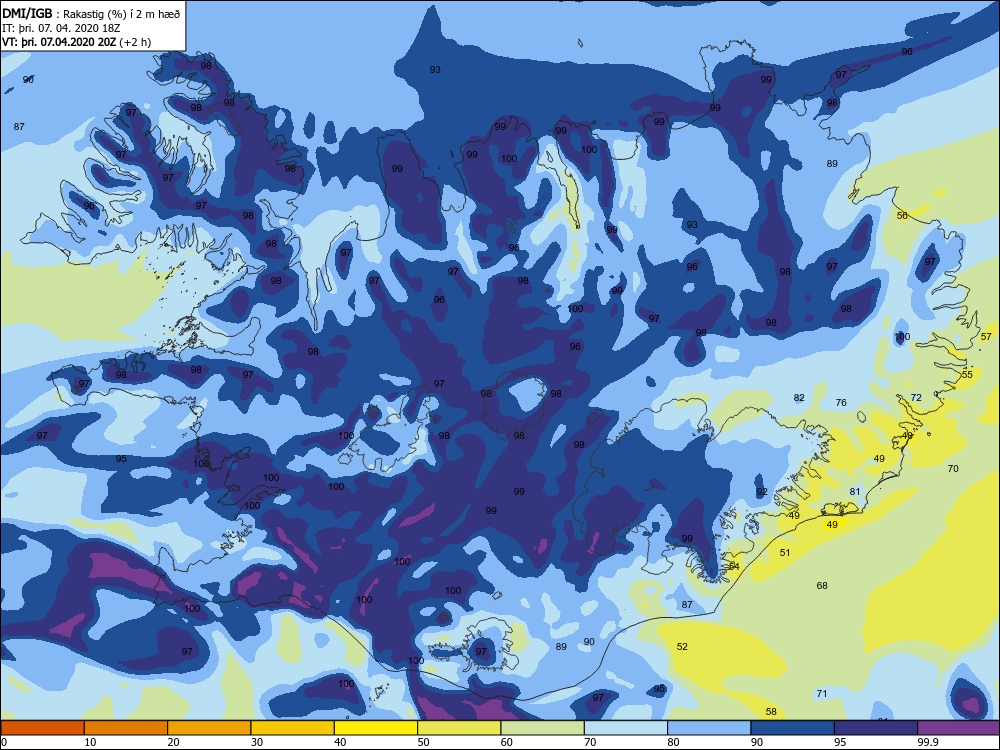Click the pale blue 70–80 legend swatch
This screenshot has height=750, width=1000.
click(x=626, y=728)
